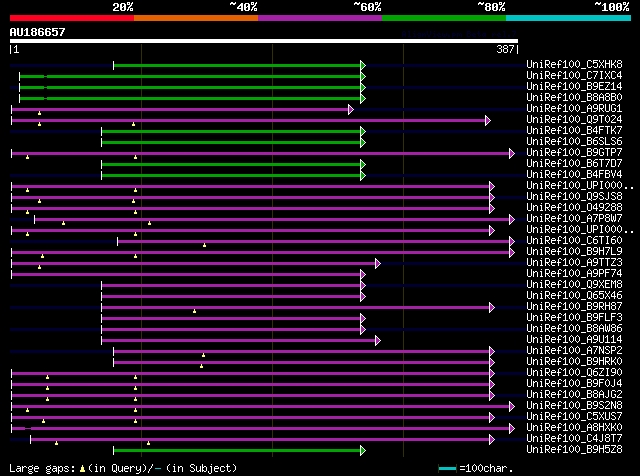Open hit UniRef100_B8A8B0
This screenshot has height=476, width=640.
tap(574, 97)
